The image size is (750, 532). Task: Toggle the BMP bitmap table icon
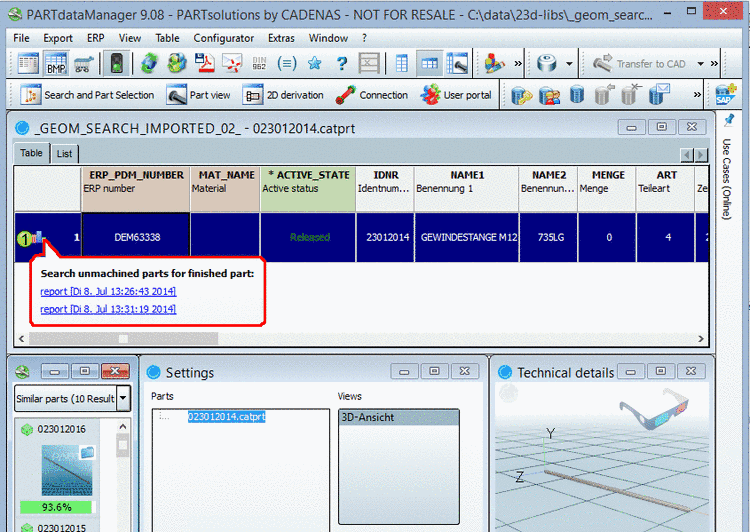click(56, 63)
